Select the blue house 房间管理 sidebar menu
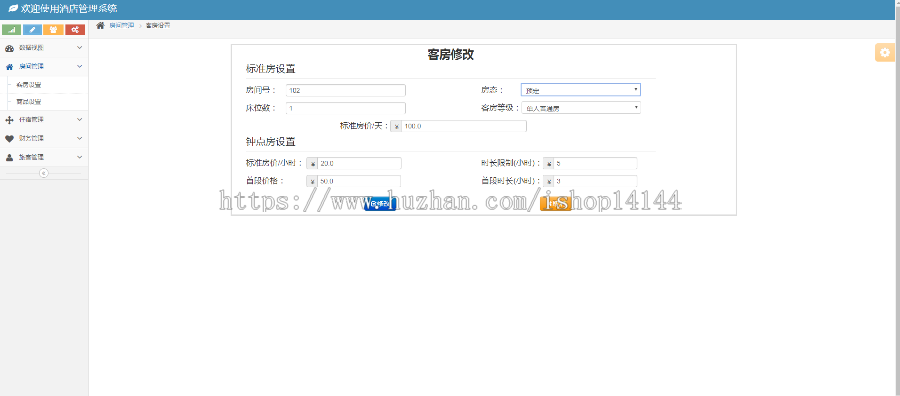This screenshot has width=900, height=396. point(44,67)
